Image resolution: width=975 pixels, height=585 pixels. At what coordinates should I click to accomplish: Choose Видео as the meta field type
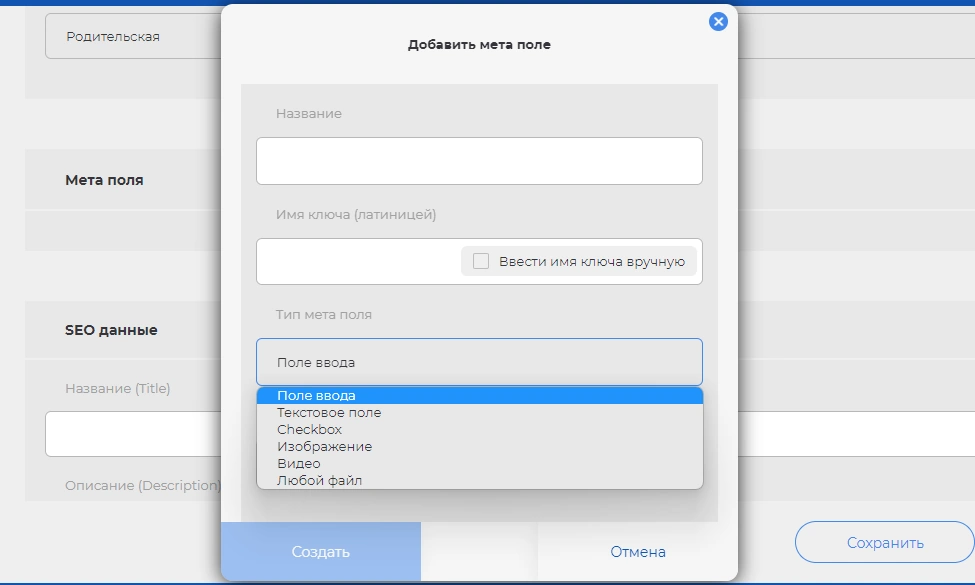[x=299, y=464]
